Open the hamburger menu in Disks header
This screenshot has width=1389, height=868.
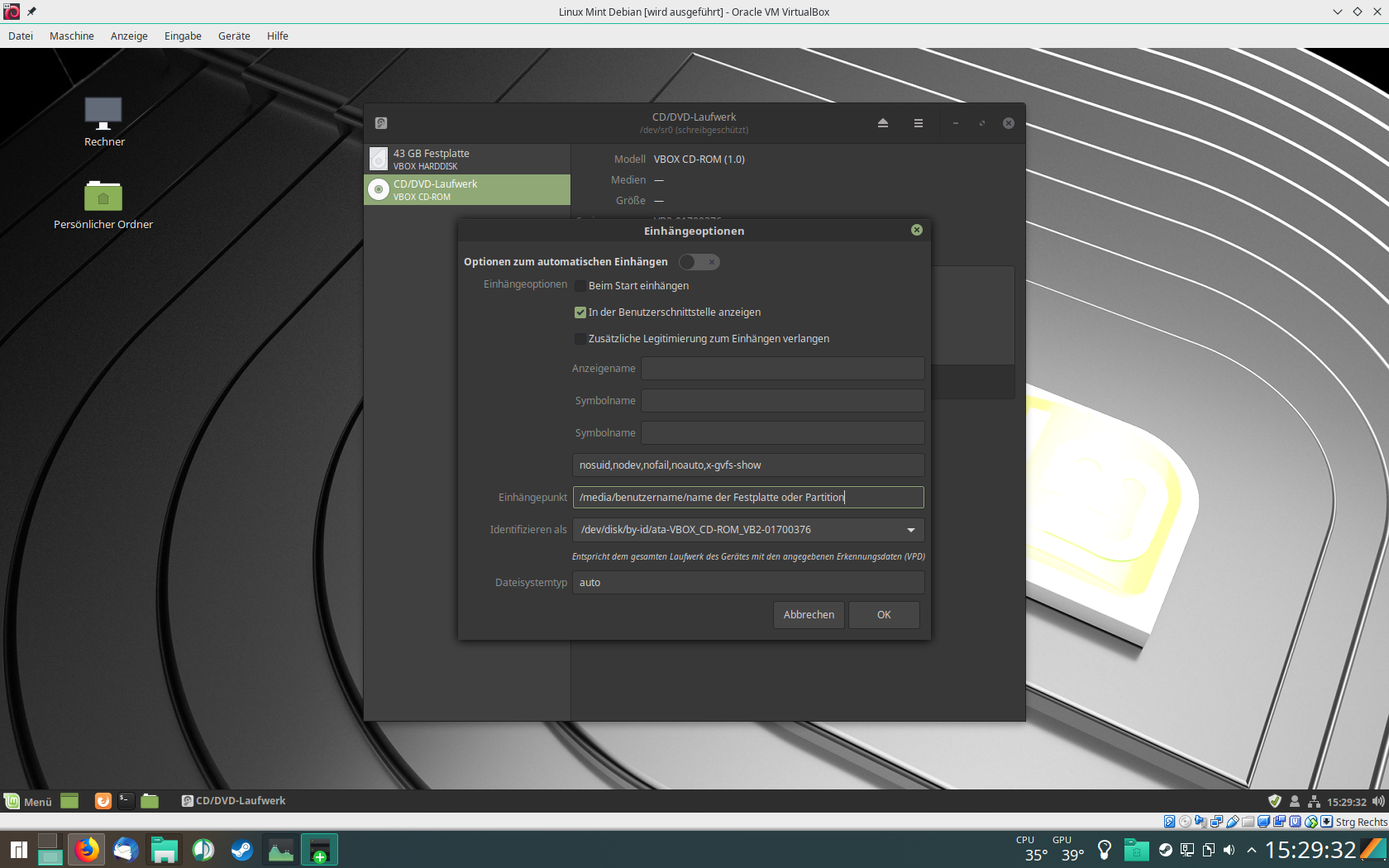[918, 123]
